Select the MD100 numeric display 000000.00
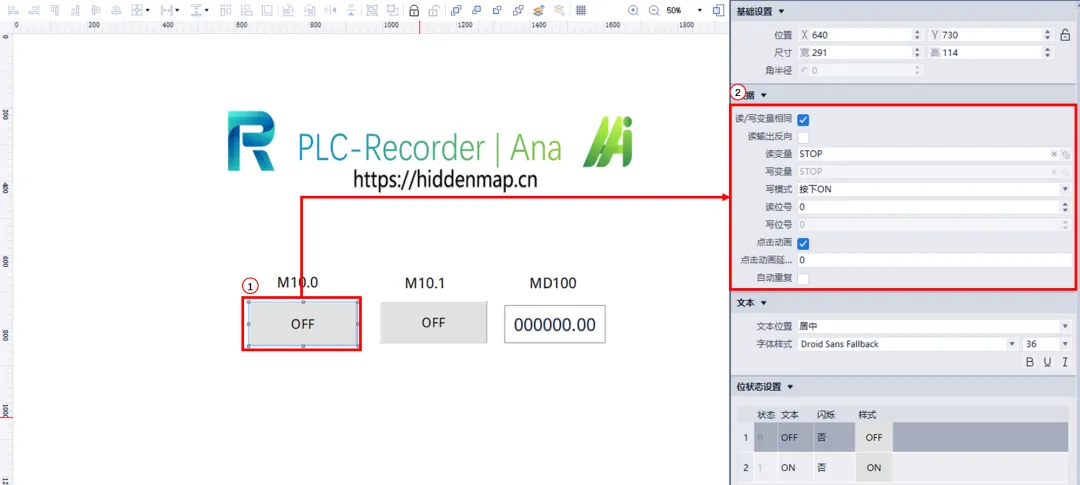This screenshot has width=1080, height=485. tap(554, 324)
